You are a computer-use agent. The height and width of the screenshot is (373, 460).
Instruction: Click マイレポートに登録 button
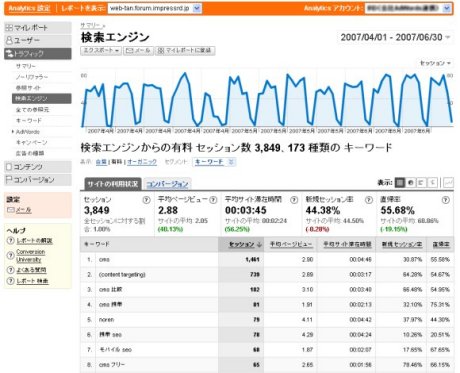tap(185, 50)
